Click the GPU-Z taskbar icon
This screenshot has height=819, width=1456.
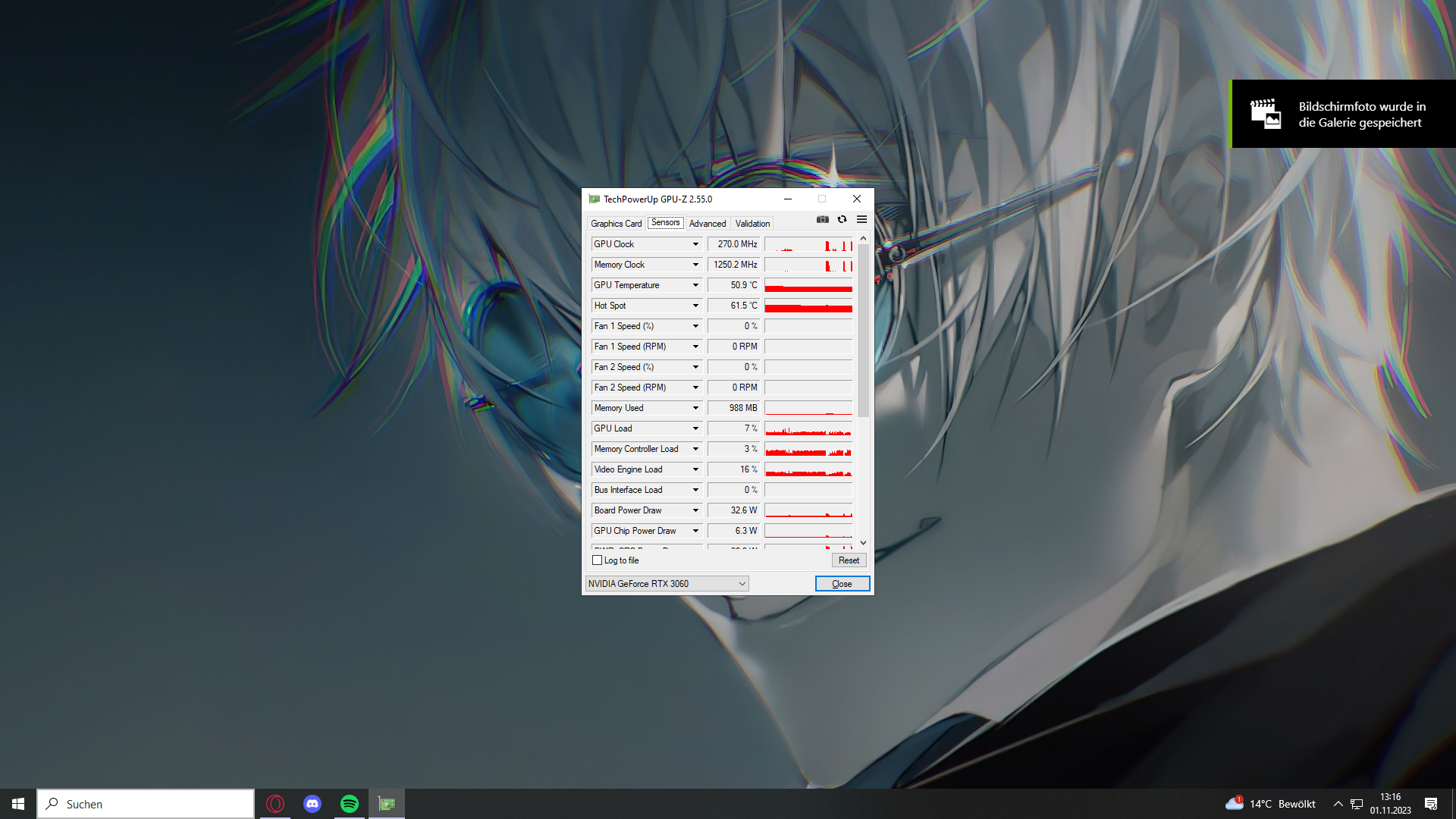[387, 804]
